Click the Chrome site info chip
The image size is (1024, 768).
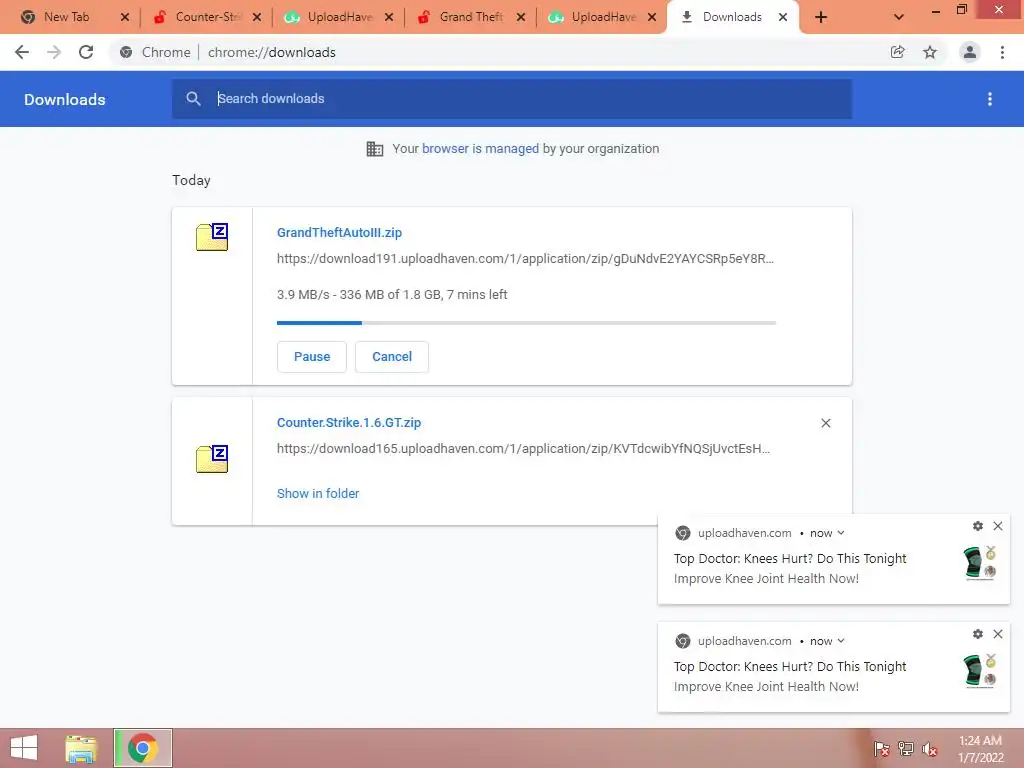click(x=155, y=52)
